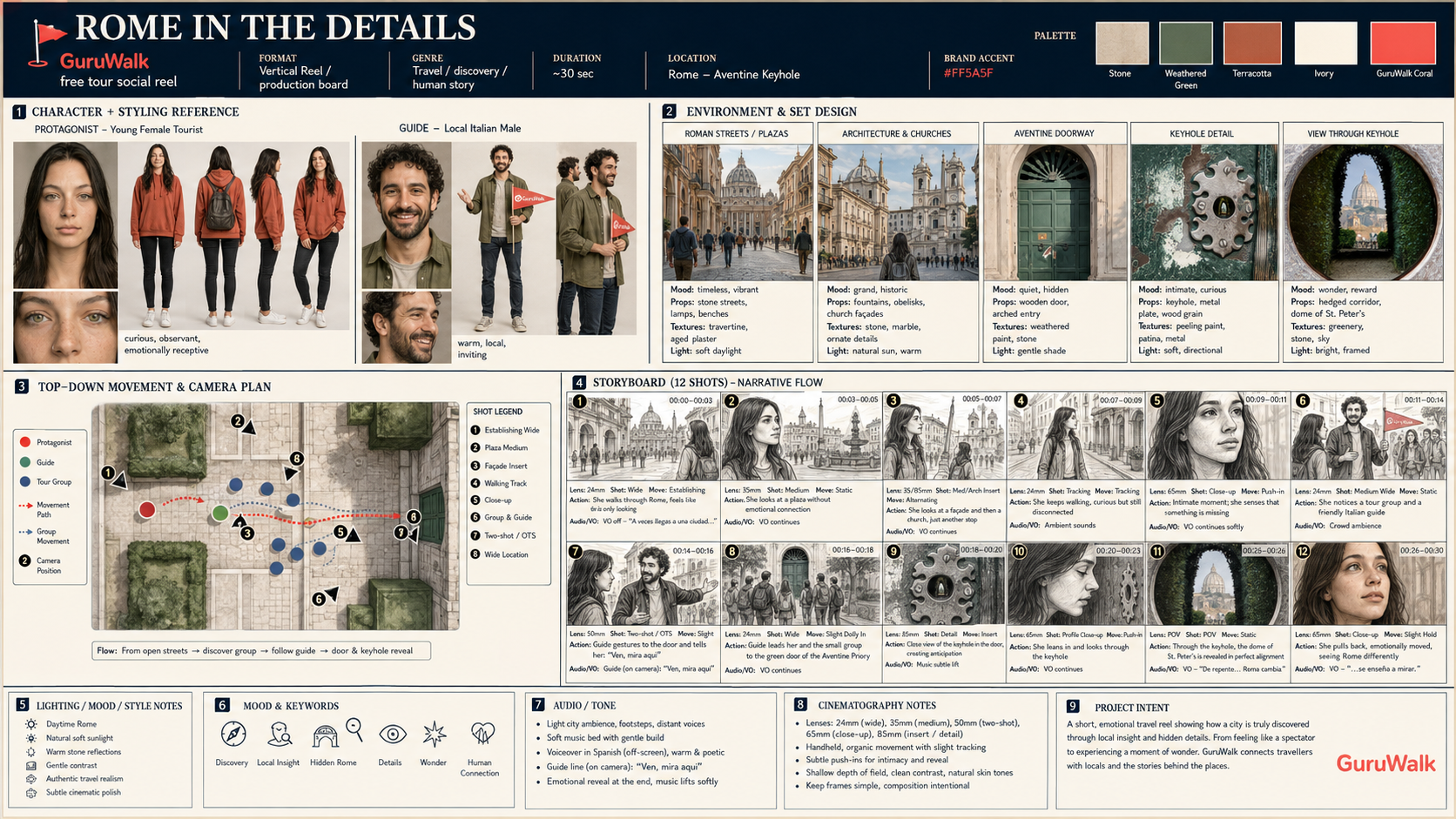Click the Discovery compass icon
The width and height of the screenshot is (1456, 819).
coord(233,734)
